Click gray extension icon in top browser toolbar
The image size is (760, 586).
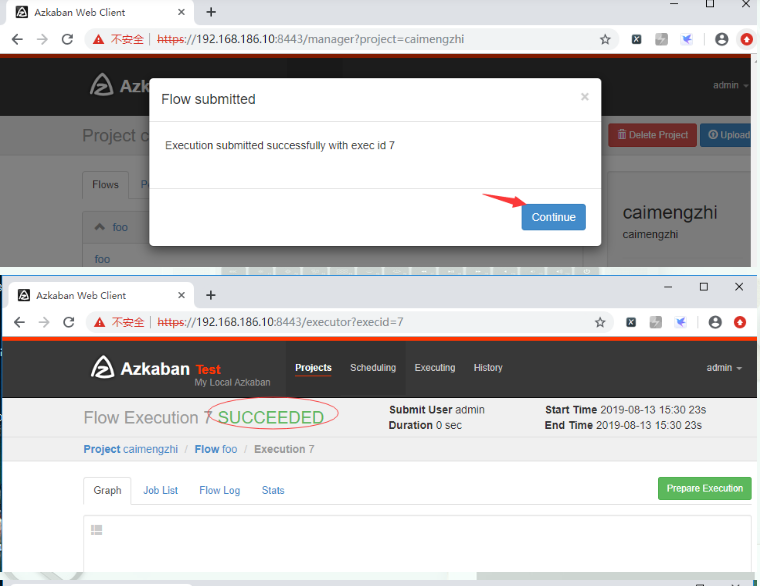[x=662, y=39]
